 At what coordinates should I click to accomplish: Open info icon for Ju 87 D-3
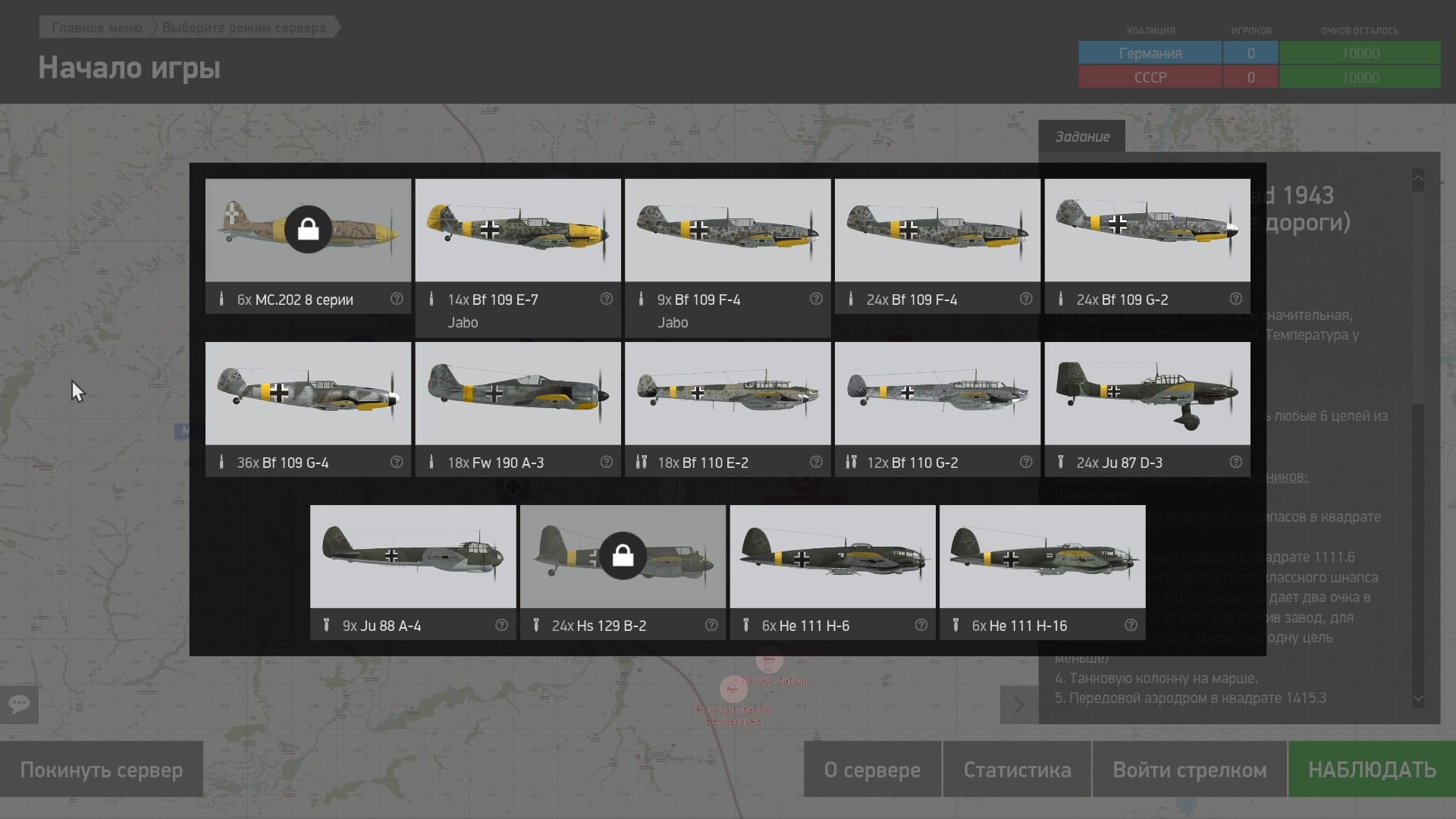(x=1235, y=462)
